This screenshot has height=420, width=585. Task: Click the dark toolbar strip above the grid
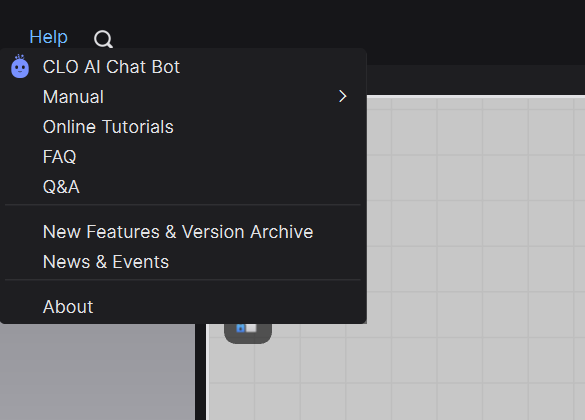pyautogui.click(x=476, y=80)
